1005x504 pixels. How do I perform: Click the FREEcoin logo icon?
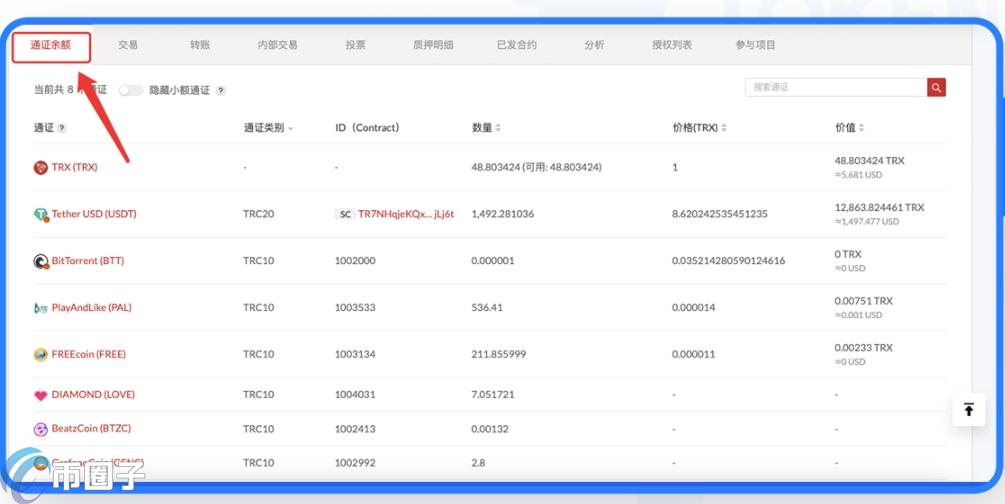(x=40, y=355)
